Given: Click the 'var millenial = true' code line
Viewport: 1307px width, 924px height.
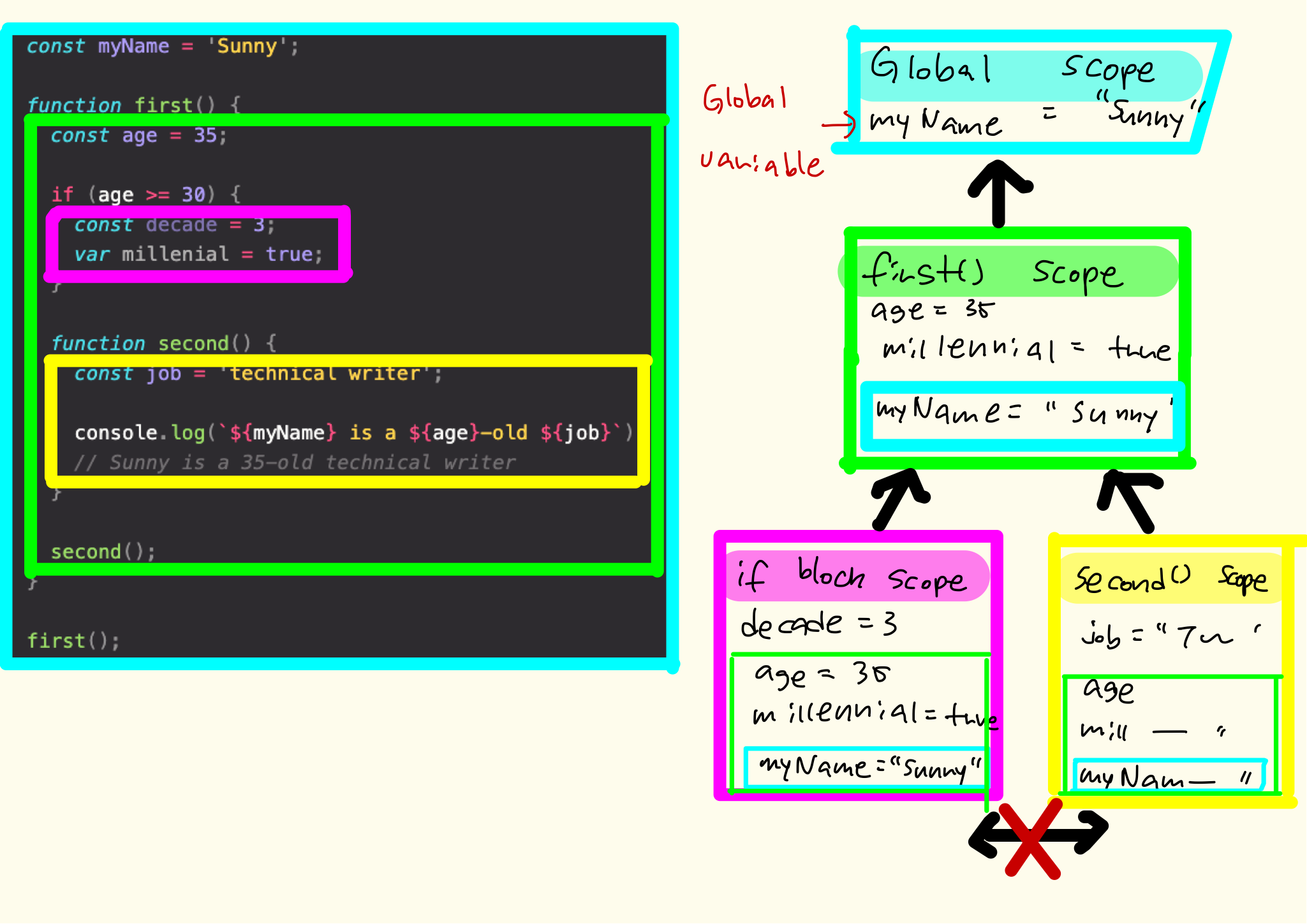Looking at the screenshot, I should (x=198, y=254).
